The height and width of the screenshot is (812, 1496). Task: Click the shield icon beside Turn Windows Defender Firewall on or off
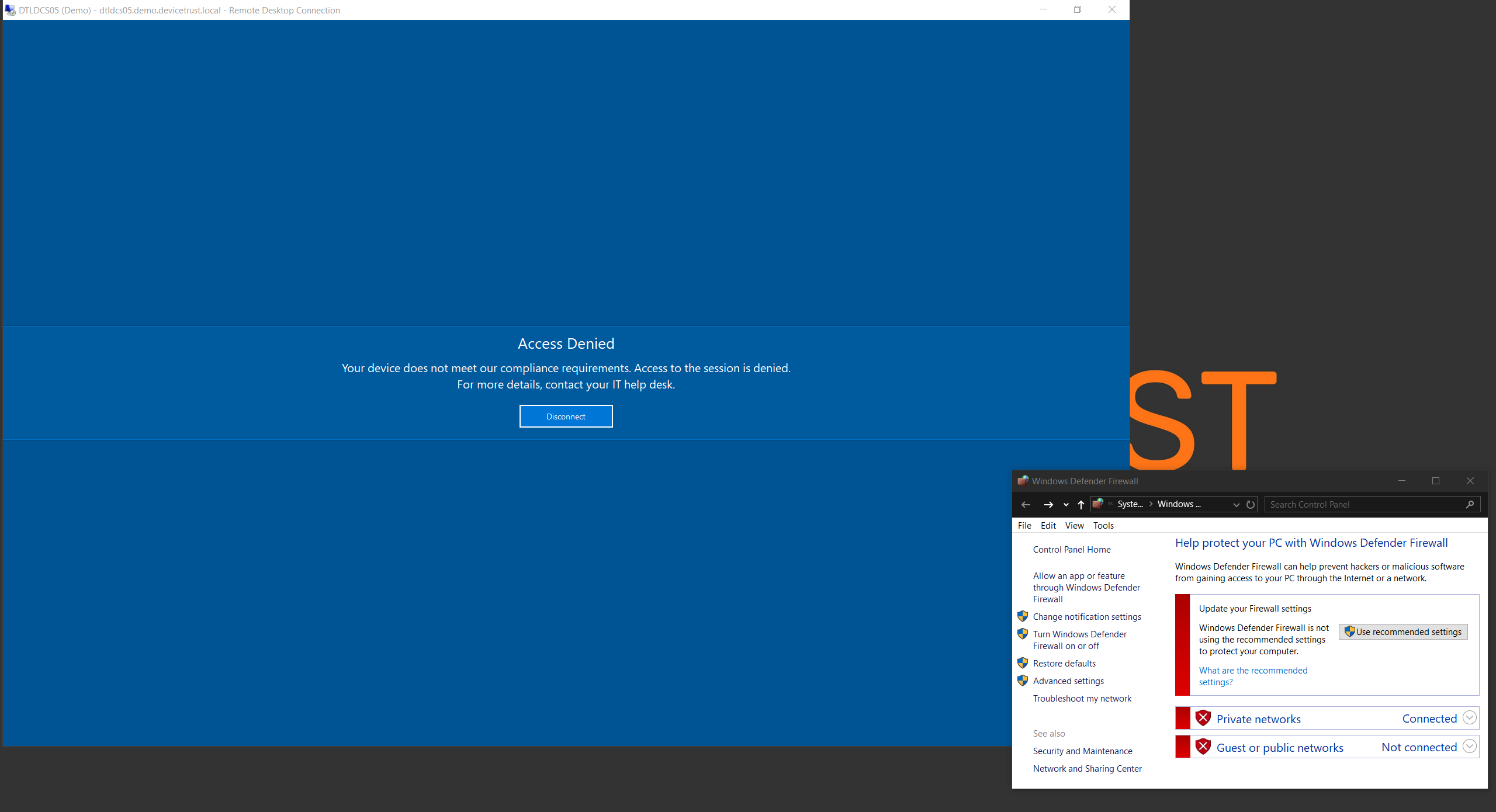tap(1023, 634)
